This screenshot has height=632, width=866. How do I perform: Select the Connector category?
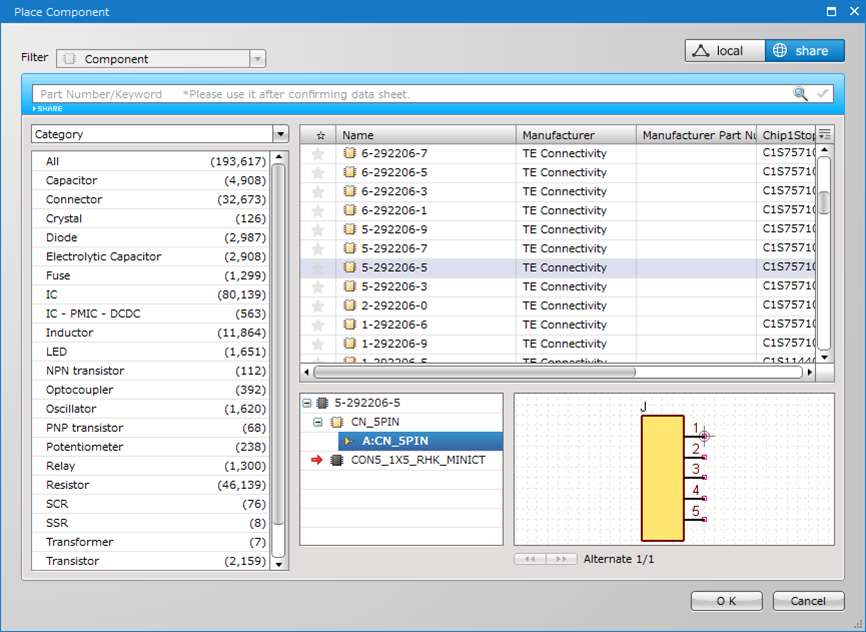click(74, 199)
